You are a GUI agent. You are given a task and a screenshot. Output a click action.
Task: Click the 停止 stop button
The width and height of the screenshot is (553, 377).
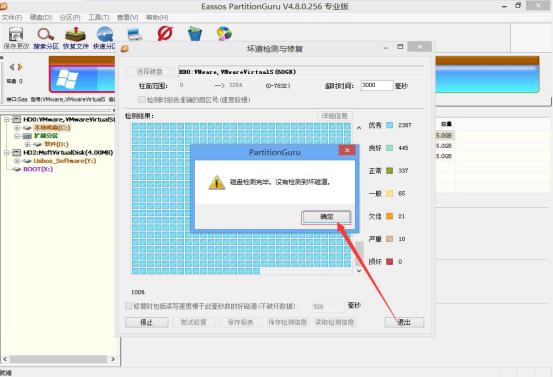coord(146,322)
